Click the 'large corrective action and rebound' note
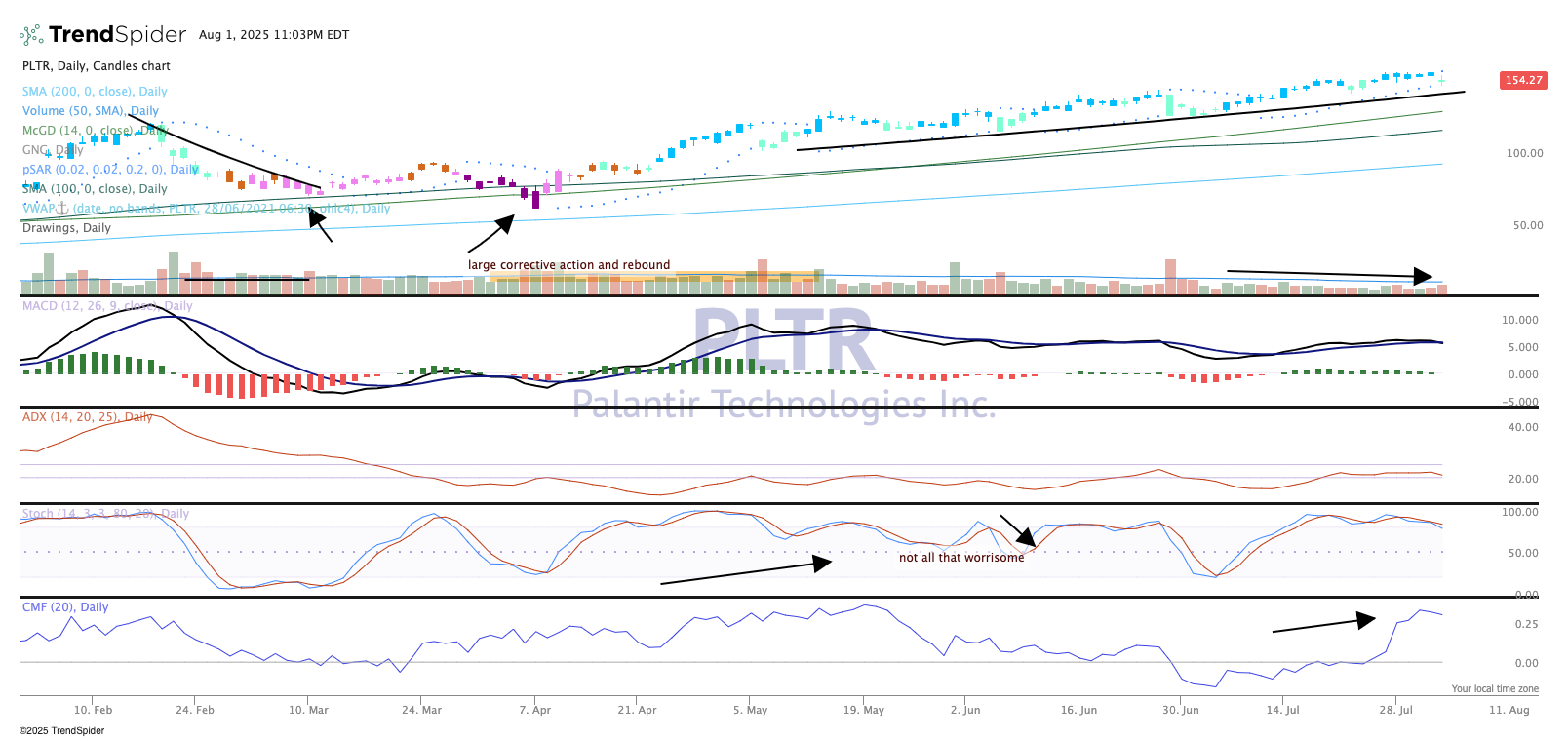The height and width of the screenshot is (740, 1568). (x=568, y=265)
